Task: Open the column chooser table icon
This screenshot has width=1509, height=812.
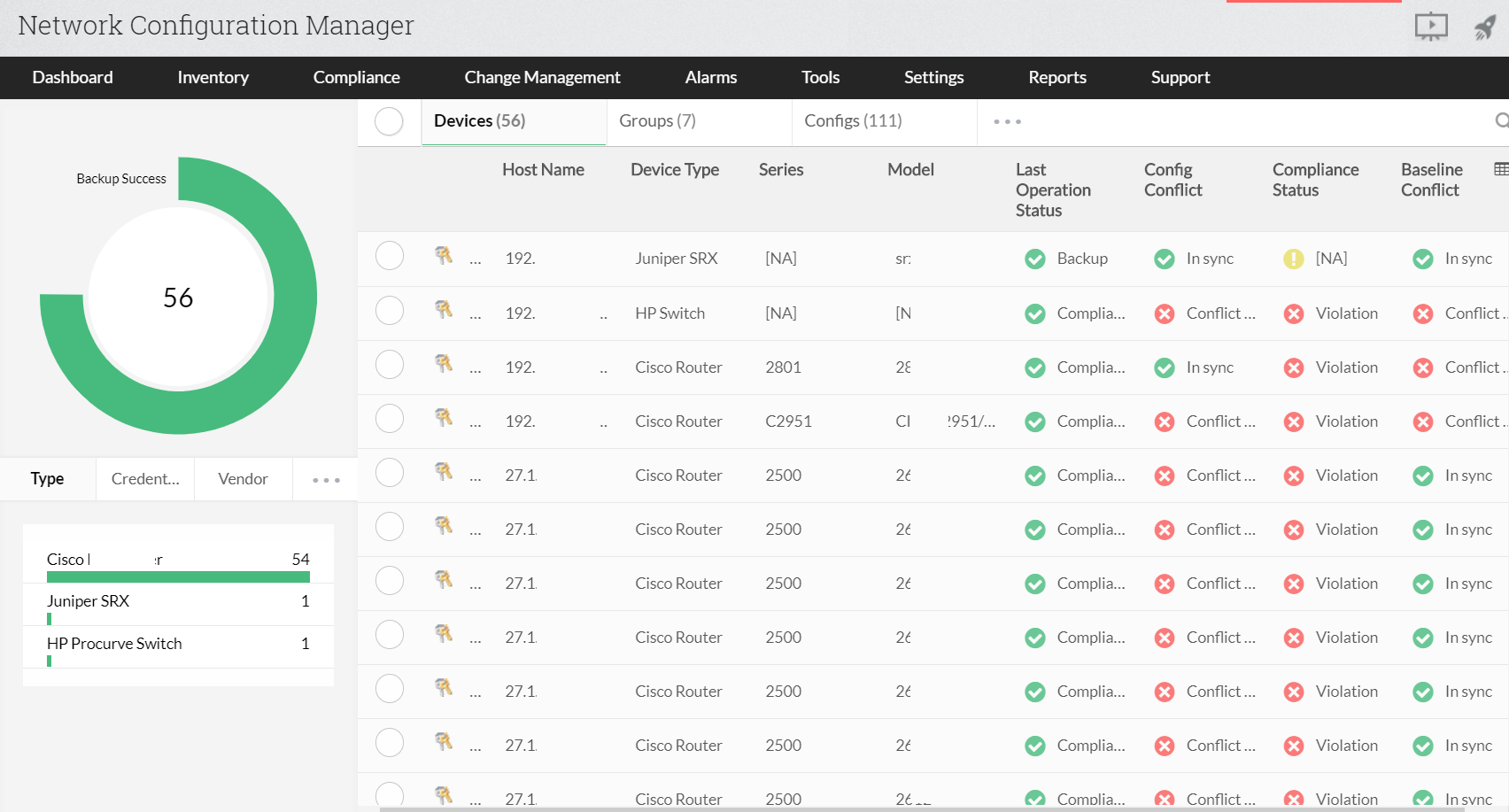Action: (x=1501, y=169)
